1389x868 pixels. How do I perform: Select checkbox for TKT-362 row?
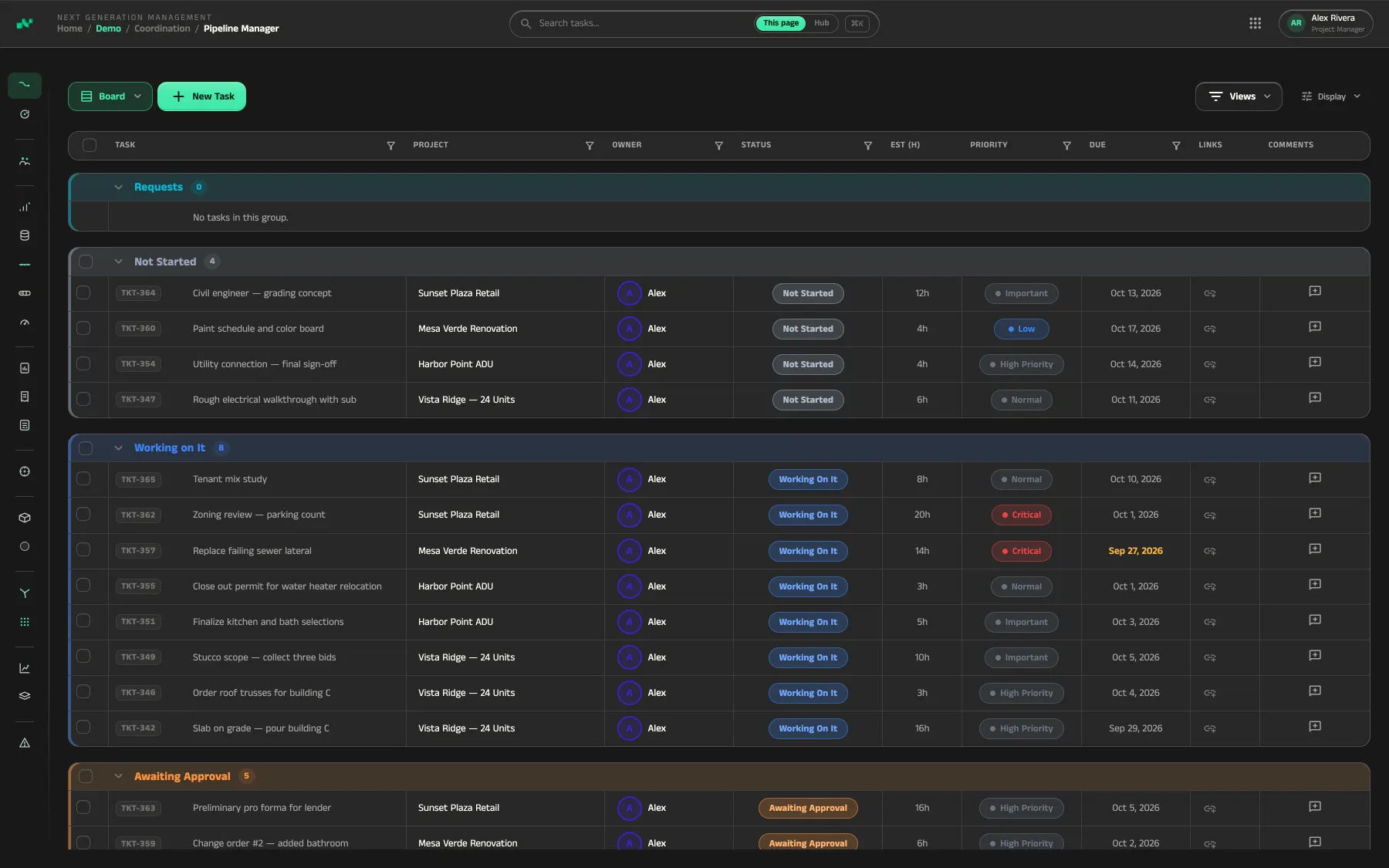click(x=83, y=515)
